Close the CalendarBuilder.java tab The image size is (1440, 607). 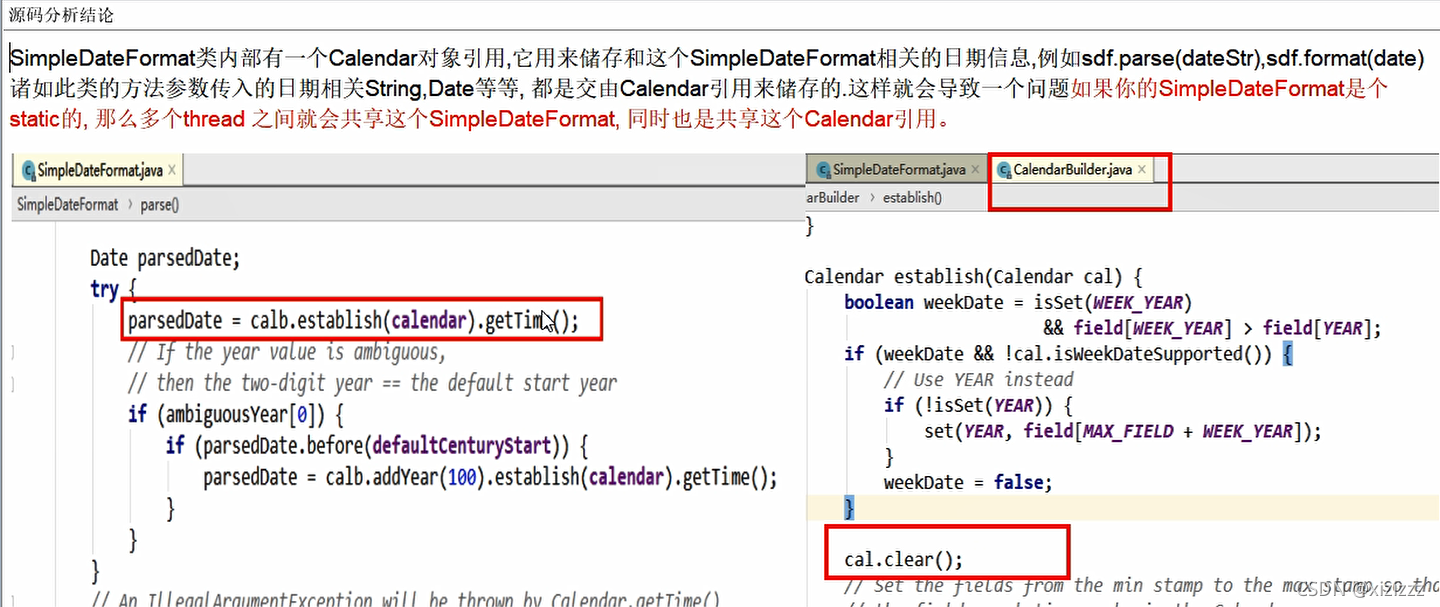click(1141, 169)
